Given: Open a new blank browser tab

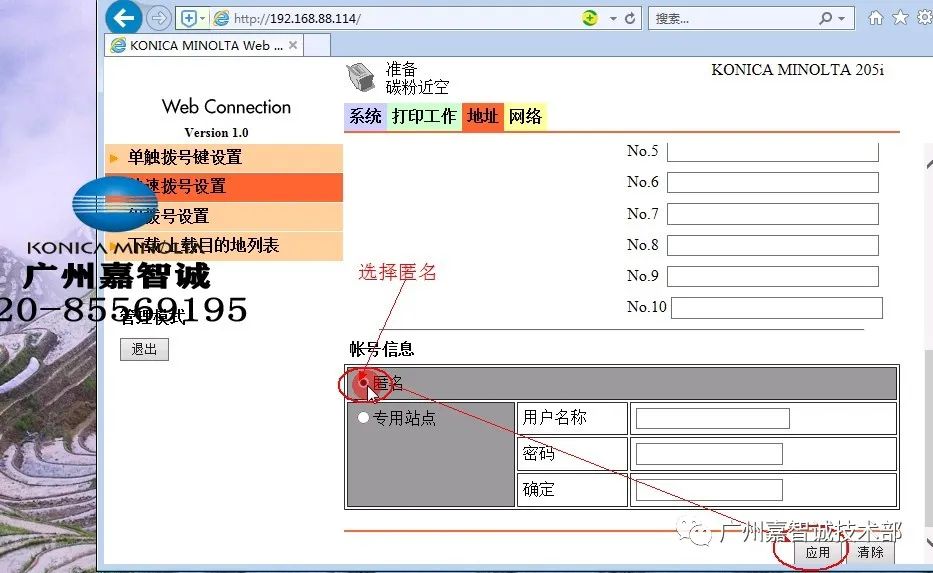Looking at the screenshot, I should 317,45.
